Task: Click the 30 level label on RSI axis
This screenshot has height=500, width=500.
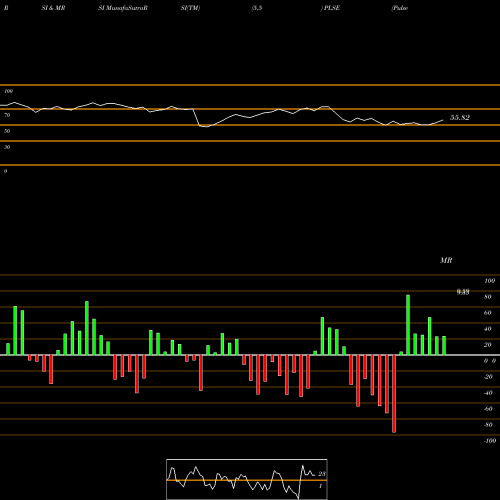Action: 7,147
